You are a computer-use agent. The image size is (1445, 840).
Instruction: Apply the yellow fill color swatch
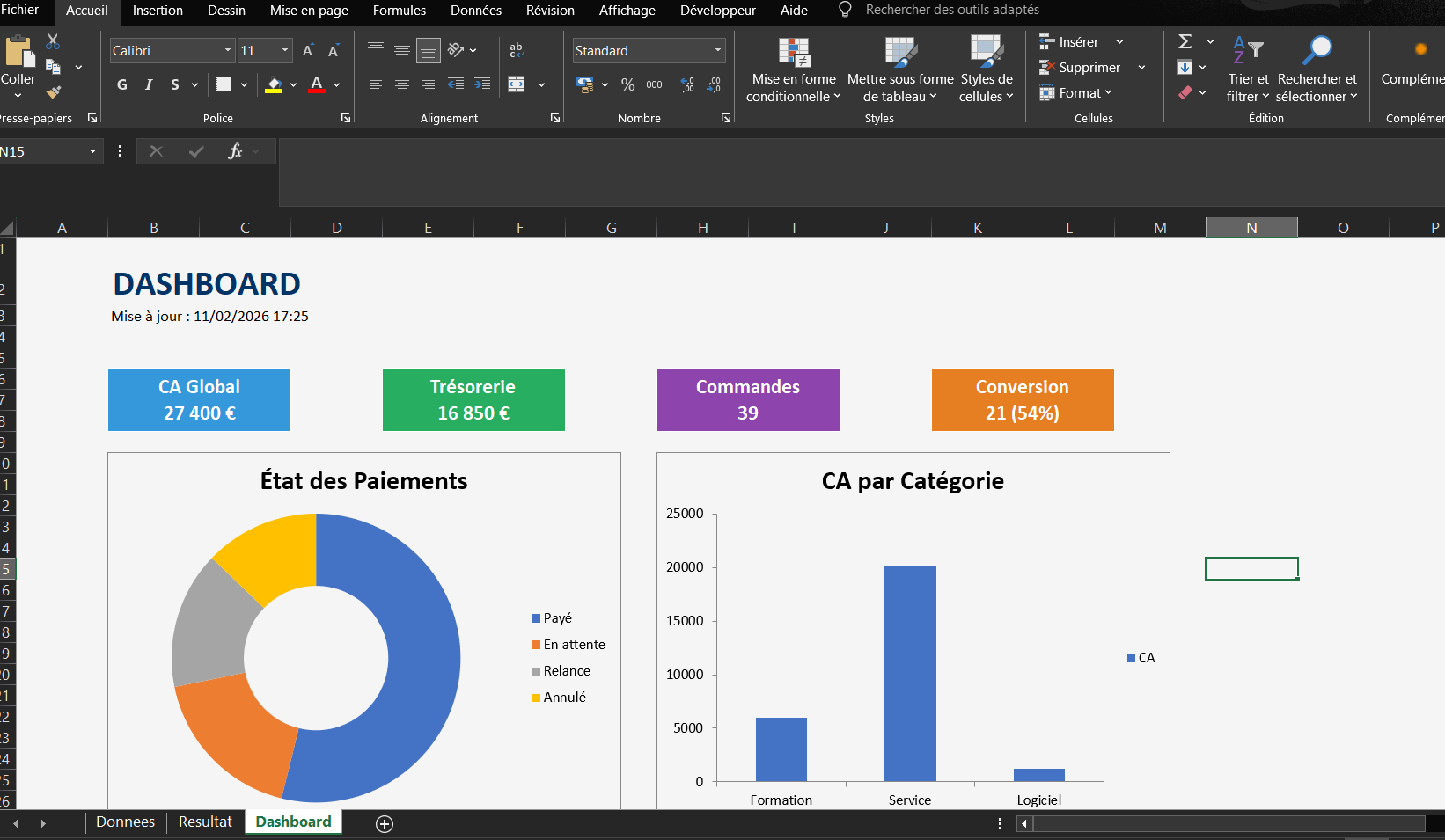tap(274, 84)
